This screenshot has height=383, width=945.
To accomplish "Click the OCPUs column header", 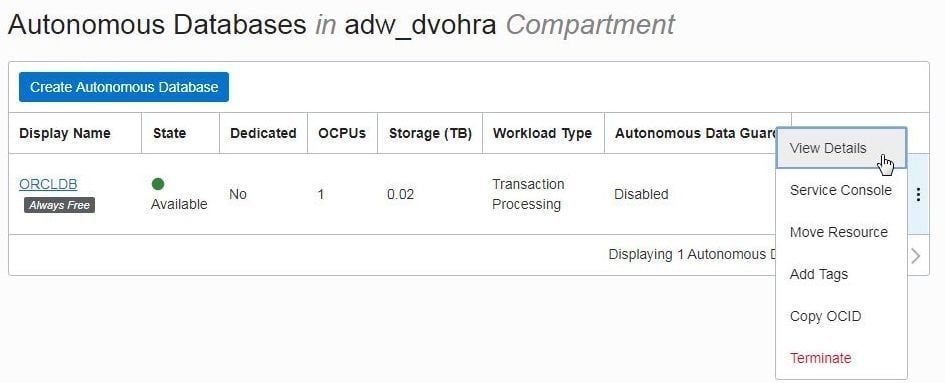I will click(x=342, y=133).
